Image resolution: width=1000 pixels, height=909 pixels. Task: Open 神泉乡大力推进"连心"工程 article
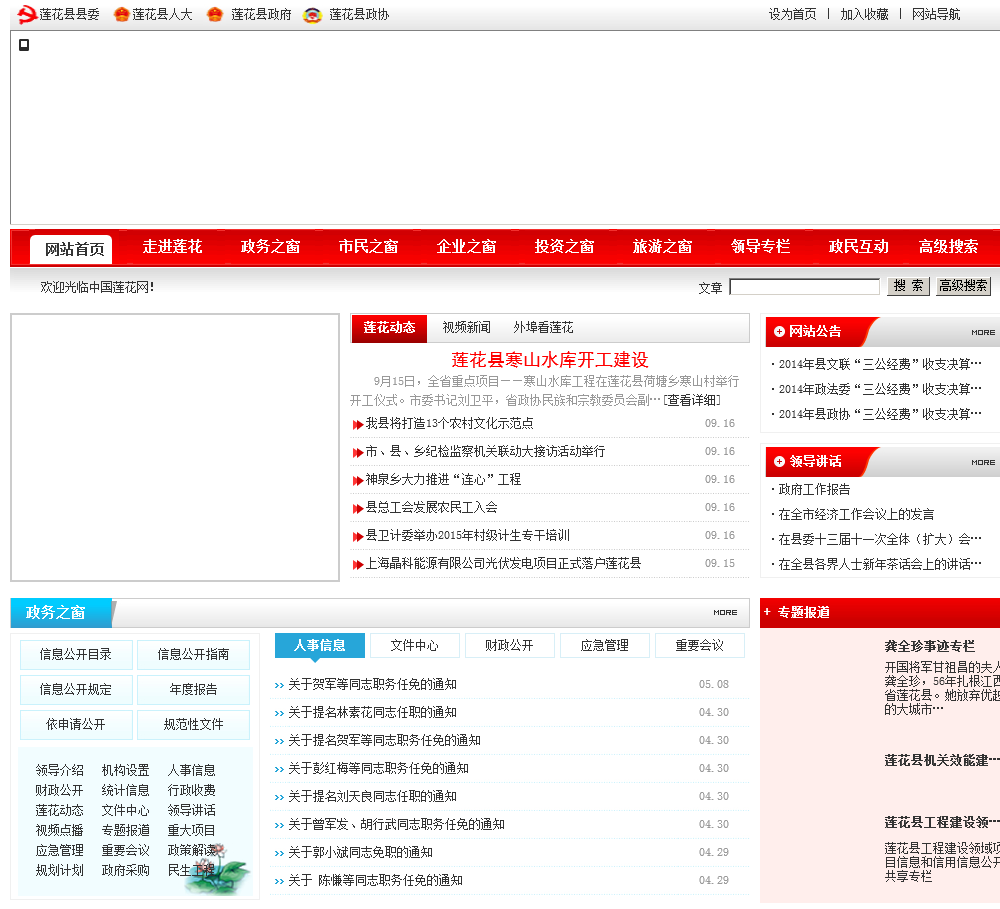[443, 480]
